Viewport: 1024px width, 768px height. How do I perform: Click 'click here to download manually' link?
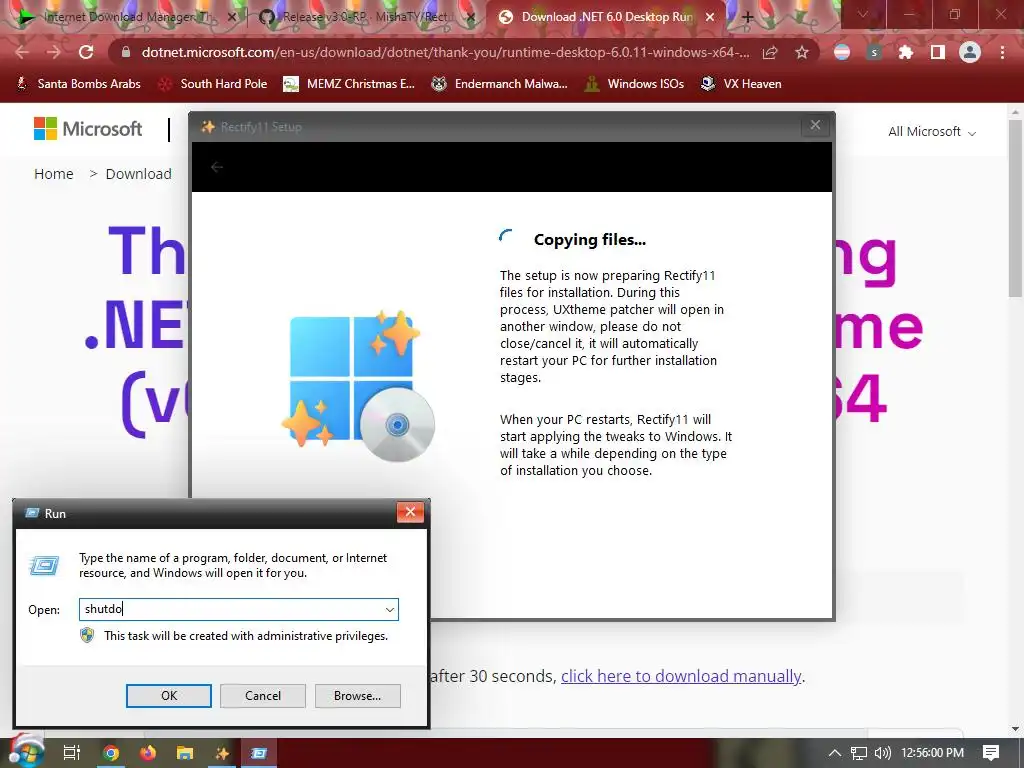[681, 676]
